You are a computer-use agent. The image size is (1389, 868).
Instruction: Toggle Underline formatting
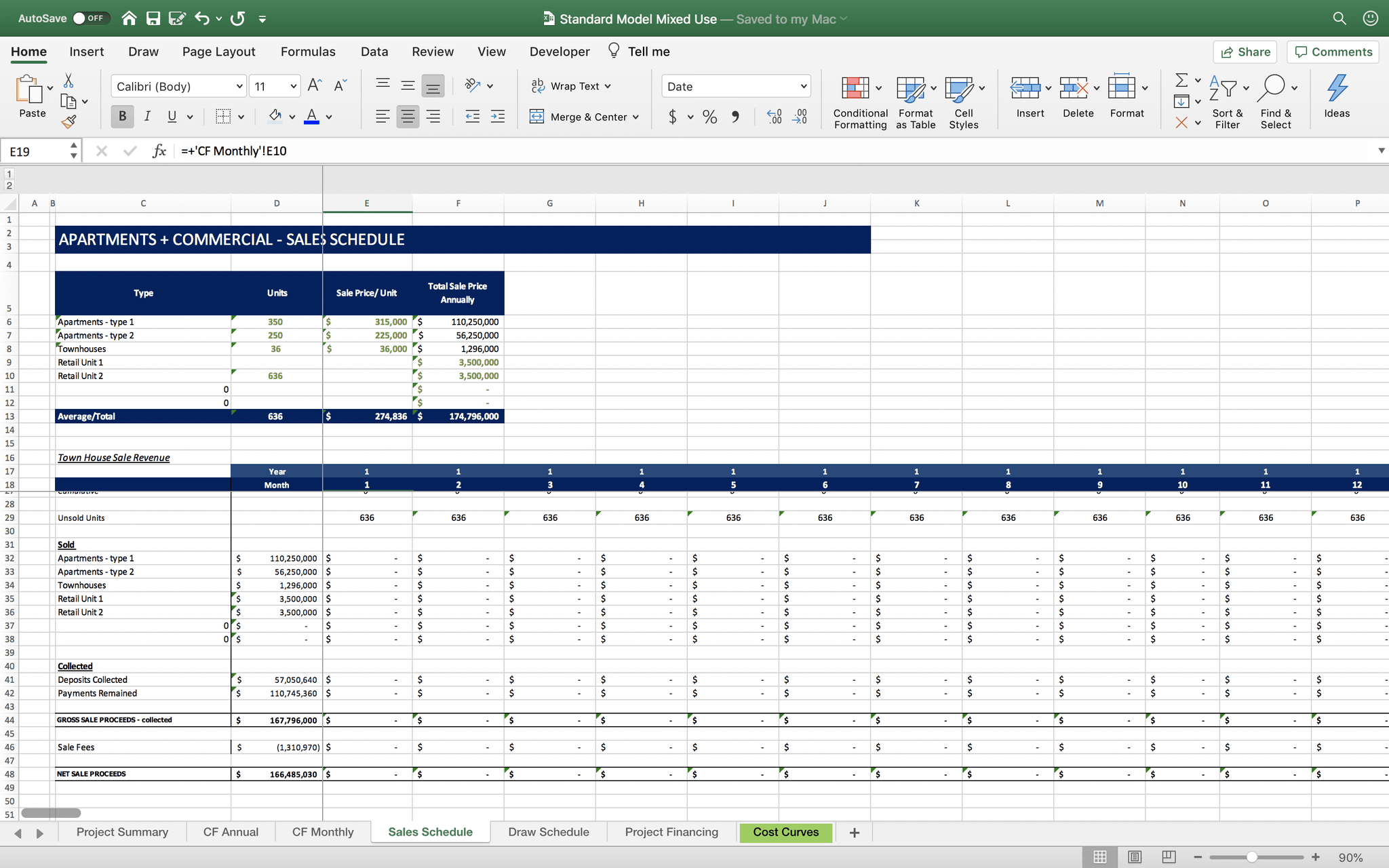(x=172, y=117)
